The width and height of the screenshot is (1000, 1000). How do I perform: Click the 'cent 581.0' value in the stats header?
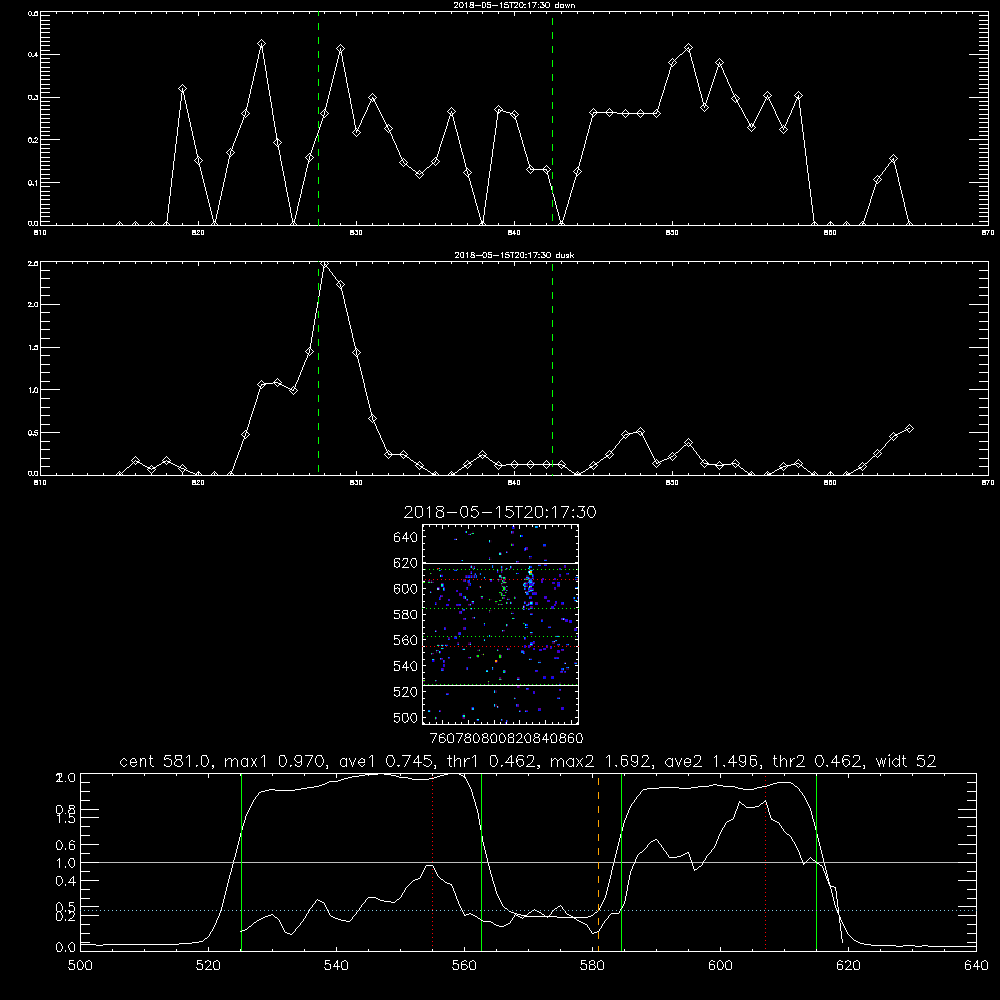click(x=165, y=761)
